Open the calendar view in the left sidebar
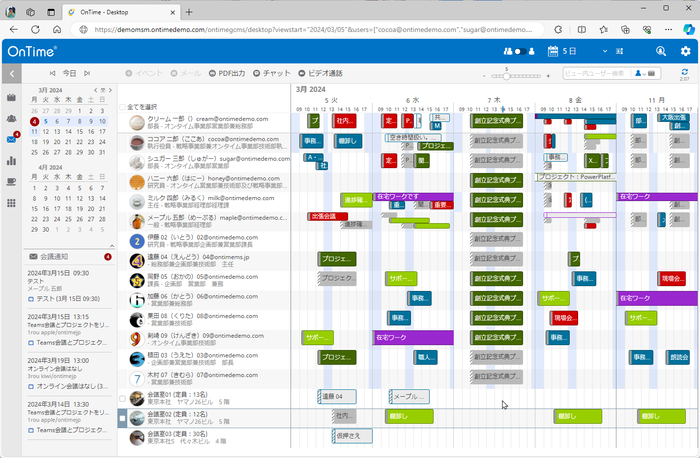Screen dimensions: 700x458 (12, 98)
